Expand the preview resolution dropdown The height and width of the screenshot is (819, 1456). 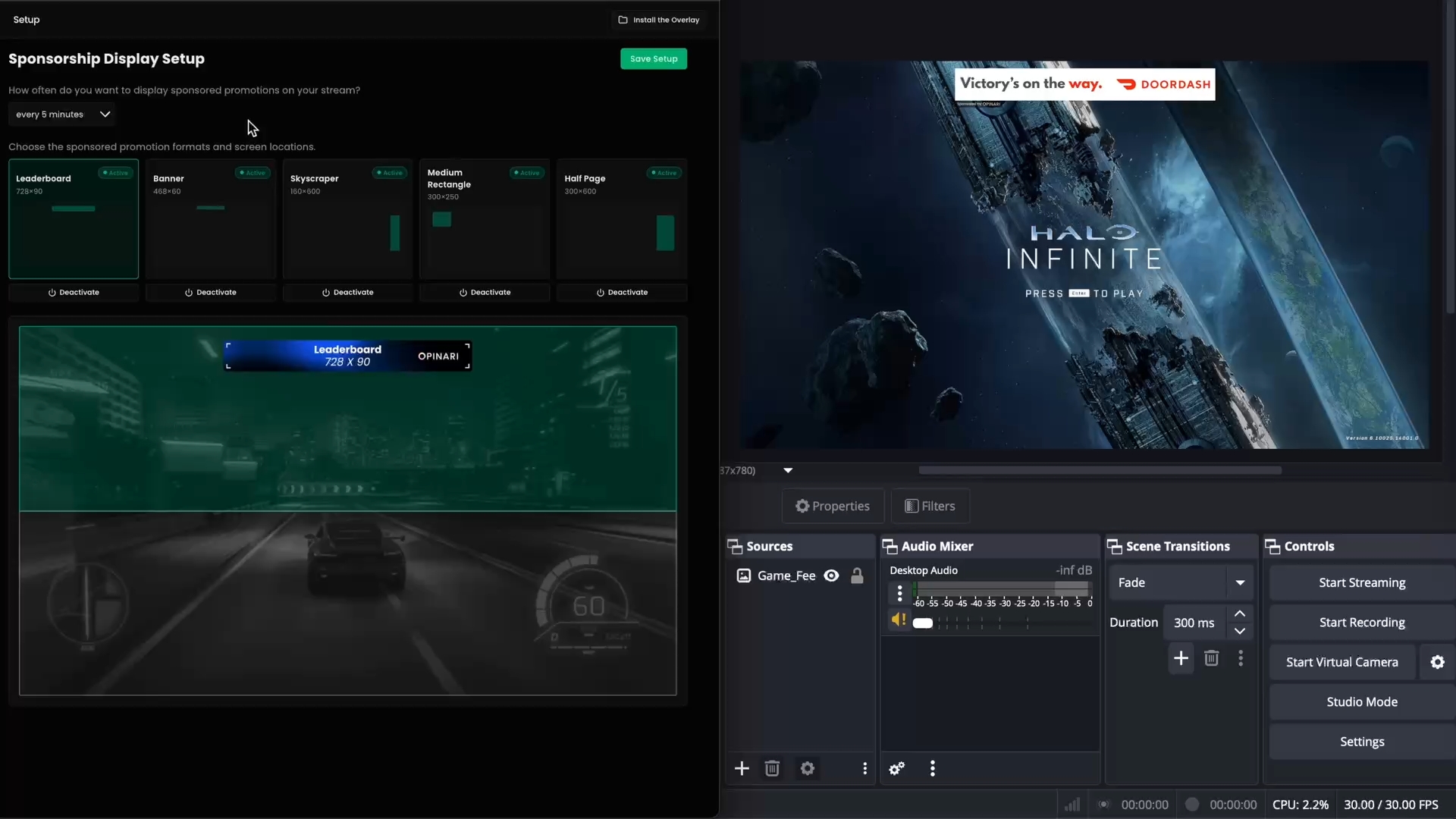(787, 470)
